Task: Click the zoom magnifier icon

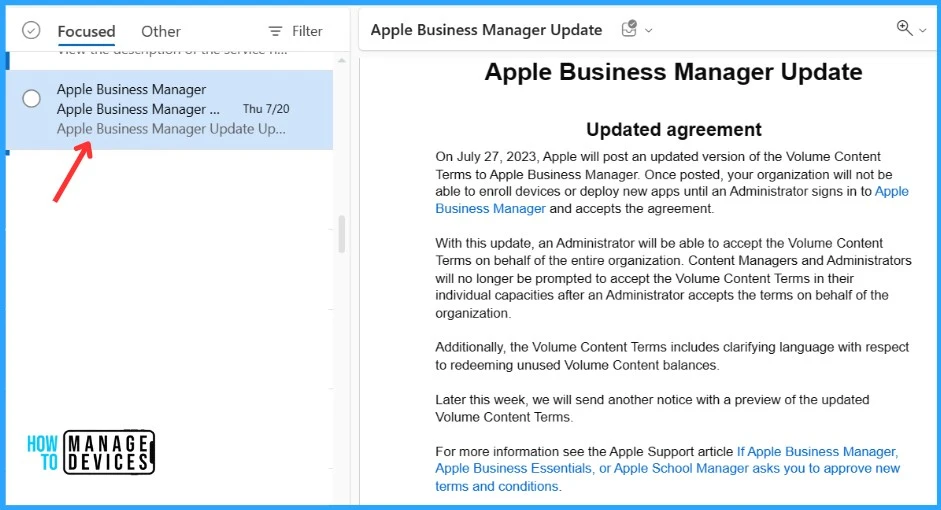Action: pos(904,28)
